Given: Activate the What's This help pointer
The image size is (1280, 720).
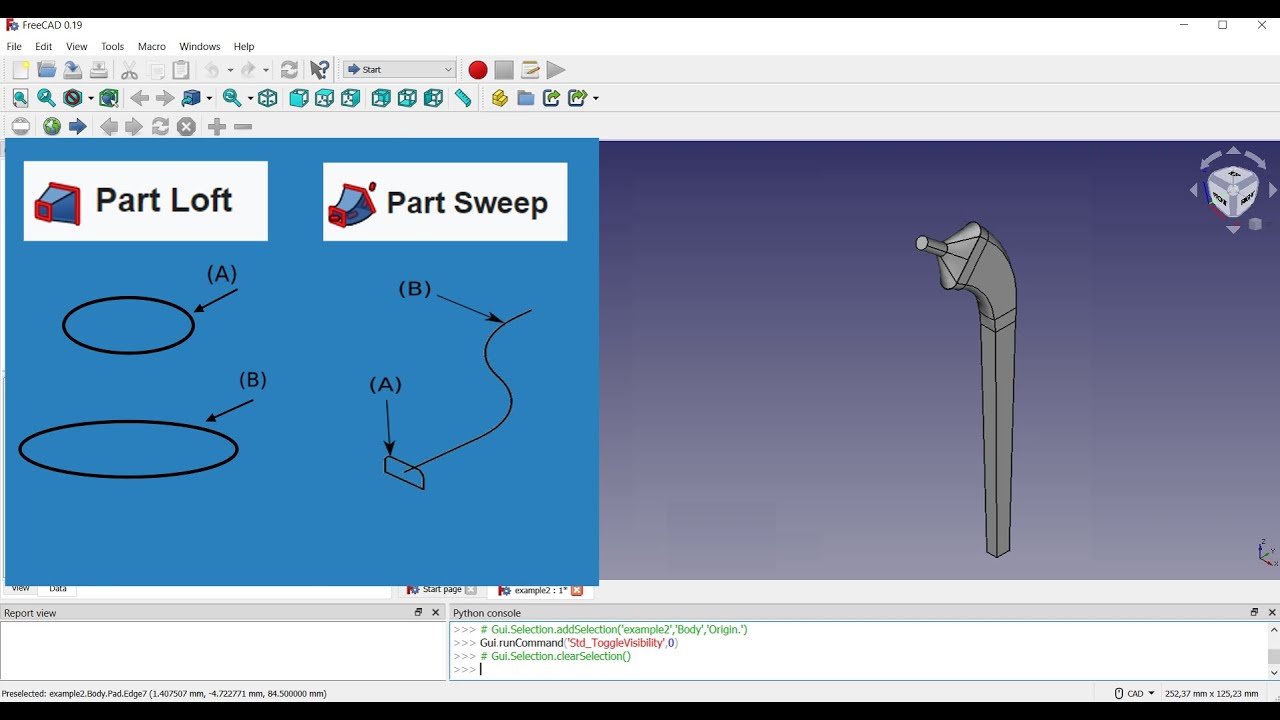Looking at the screenshot, I should [319, 70].
